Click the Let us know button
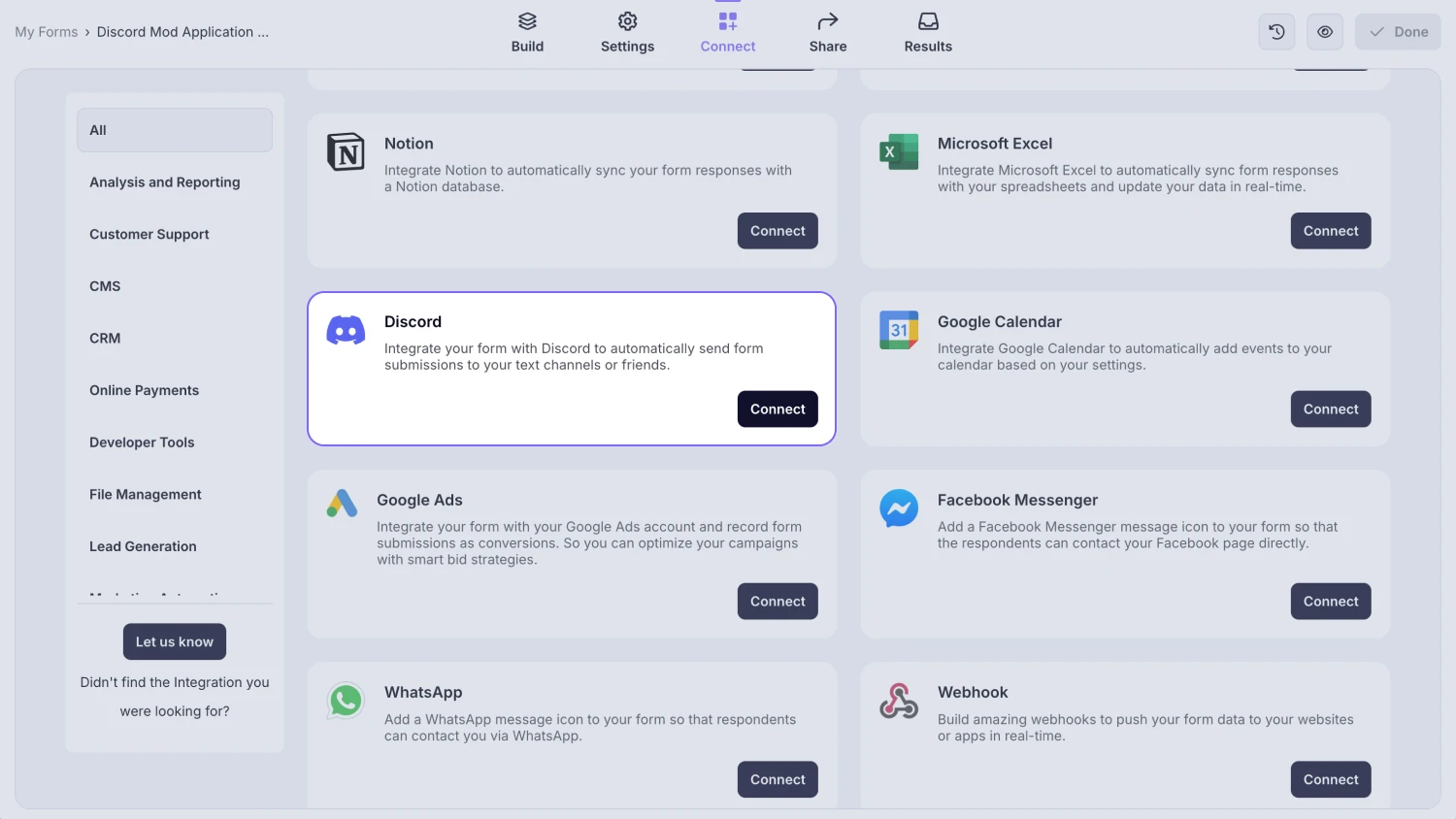This screenshot has width=1456, height=819. point(175,641)
